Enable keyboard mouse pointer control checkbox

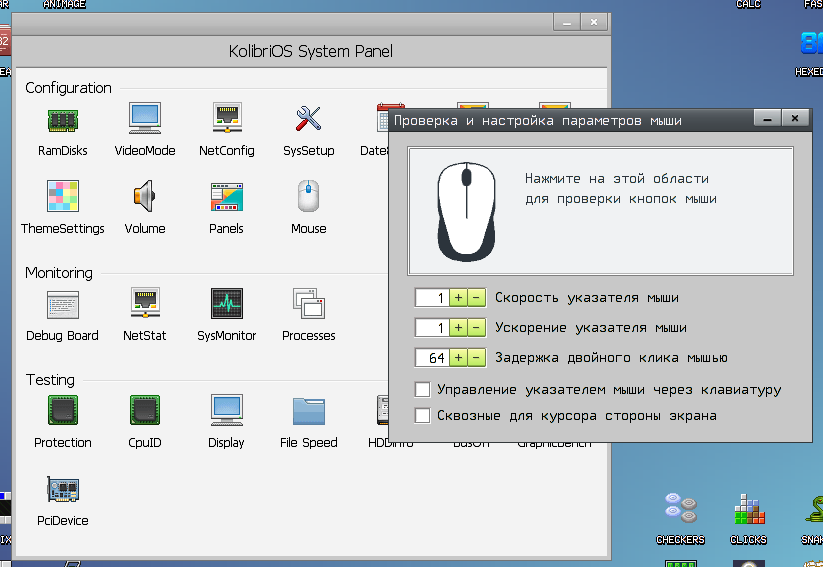coord(423,389)
